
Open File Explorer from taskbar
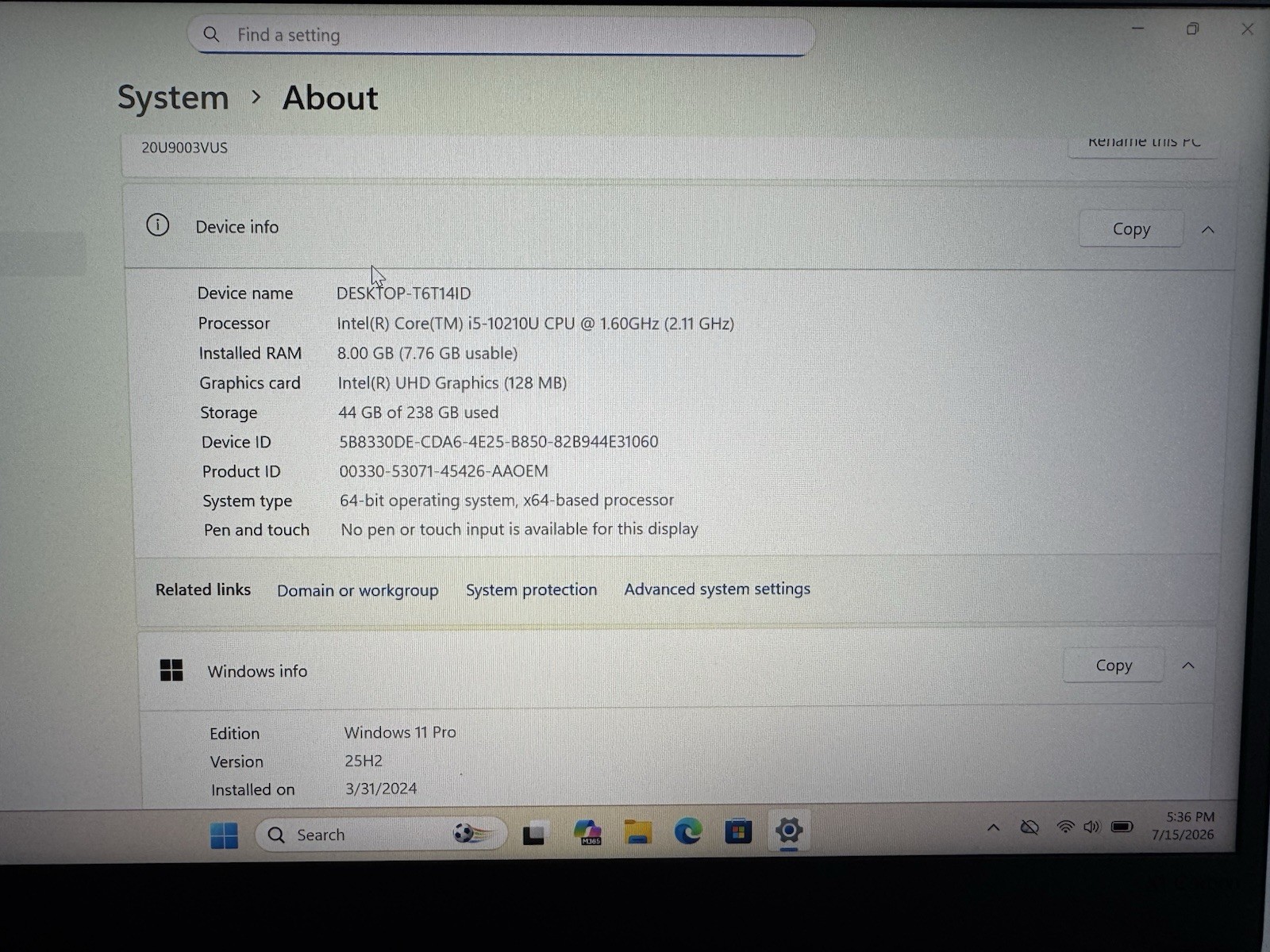637,831
